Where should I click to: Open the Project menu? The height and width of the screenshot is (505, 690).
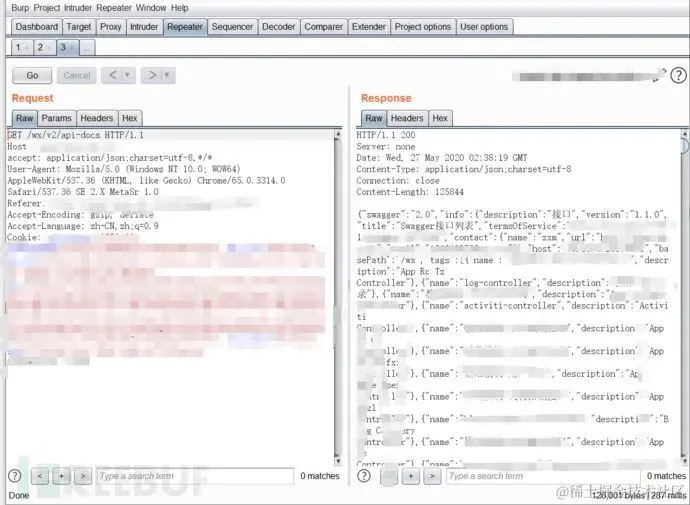coord(47,8)
